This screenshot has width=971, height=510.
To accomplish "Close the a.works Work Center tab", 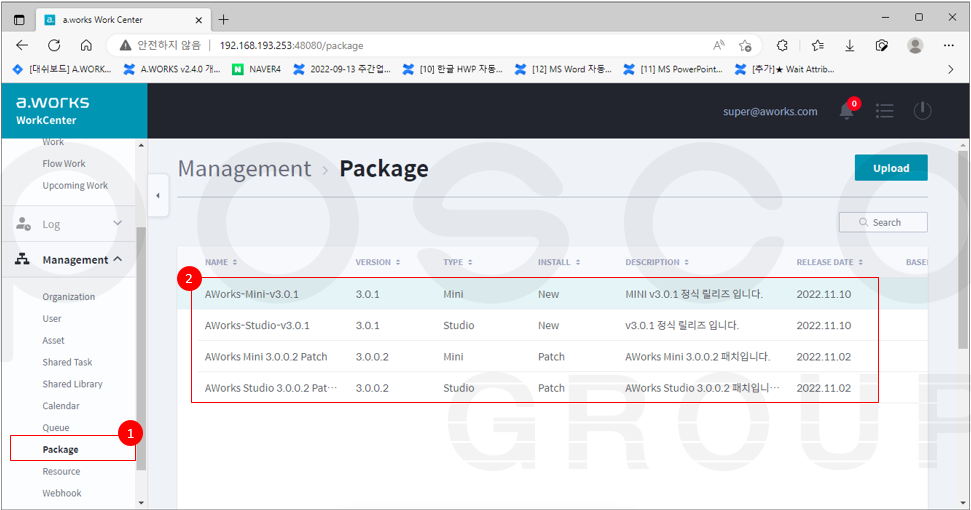I will 199,20.
